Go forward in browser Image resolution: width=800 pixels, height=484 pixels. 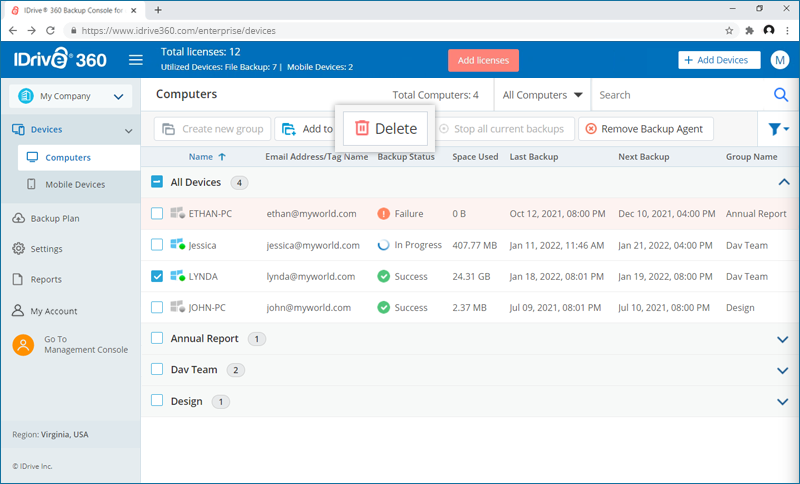(x=32, y=31)
